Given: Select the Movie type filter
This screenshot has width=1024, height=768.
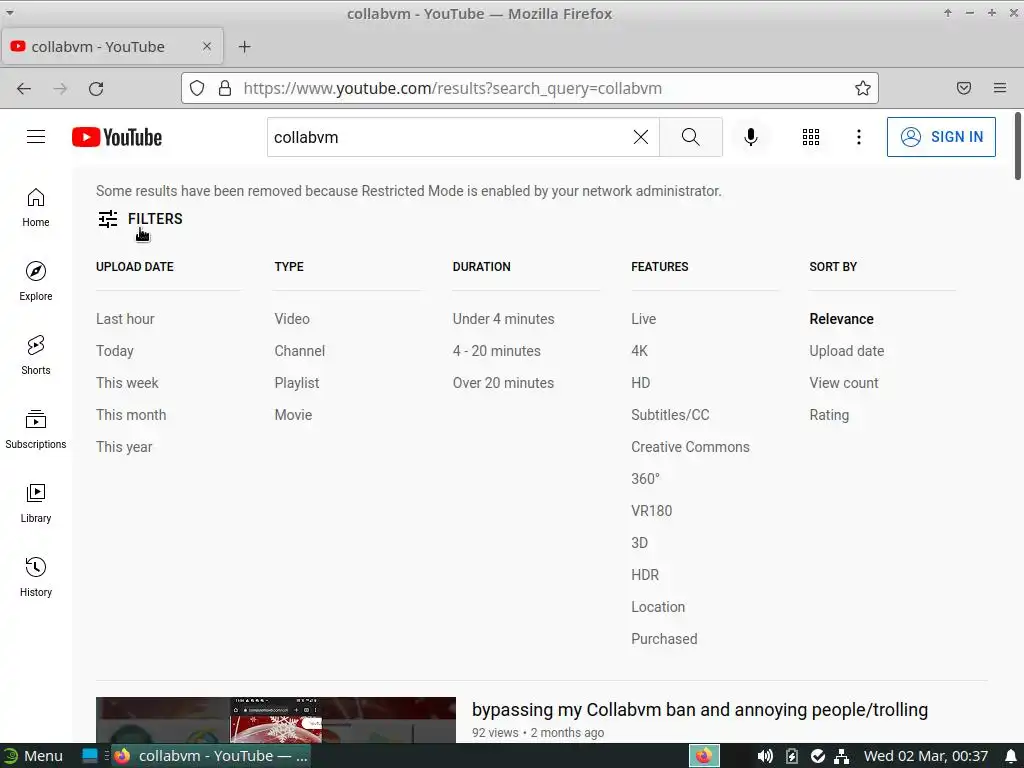Looking at the screenshot, I should click(293, 415).
